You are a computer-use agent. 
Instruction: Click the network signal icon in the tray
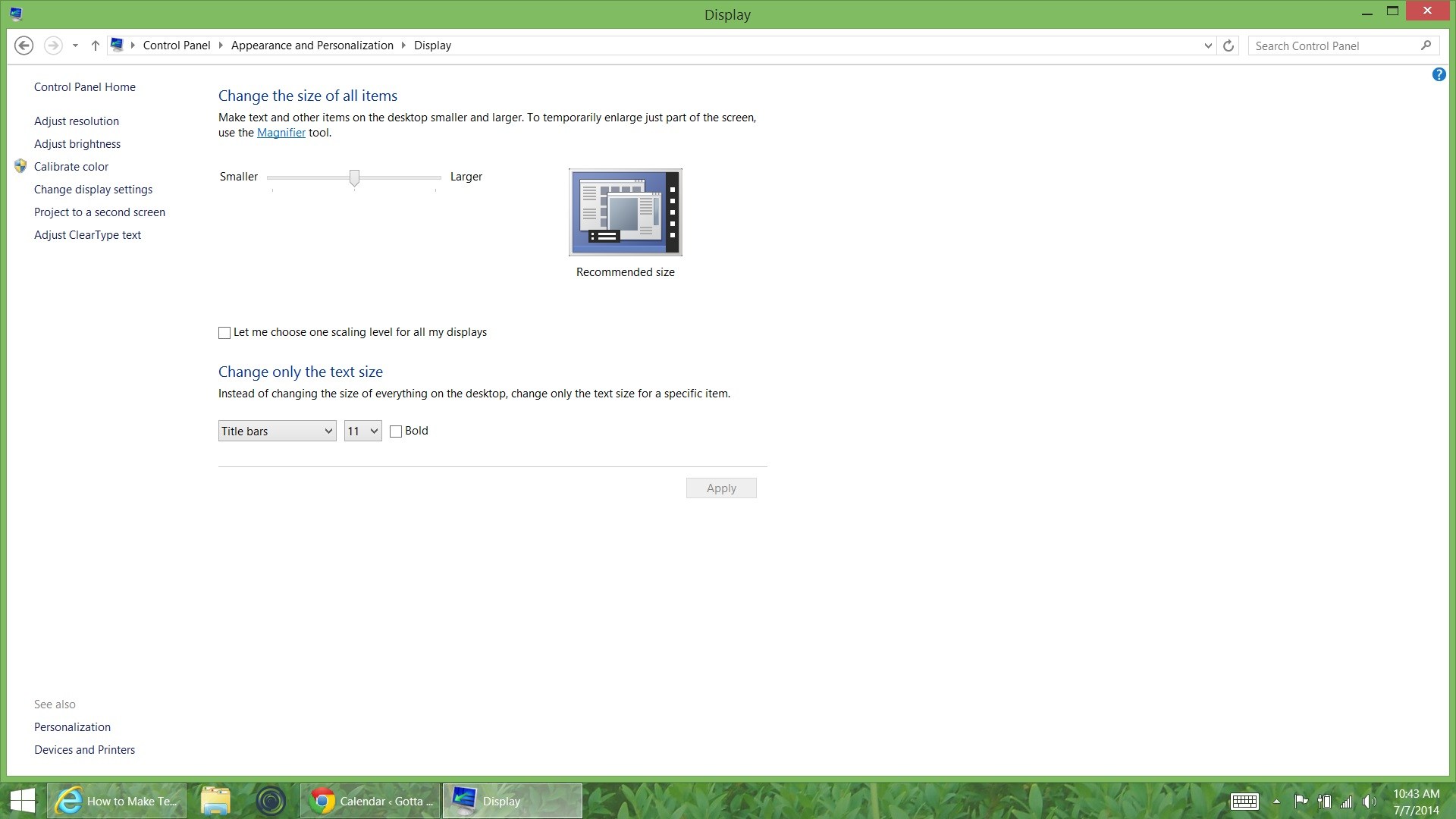coord(1347,801)
